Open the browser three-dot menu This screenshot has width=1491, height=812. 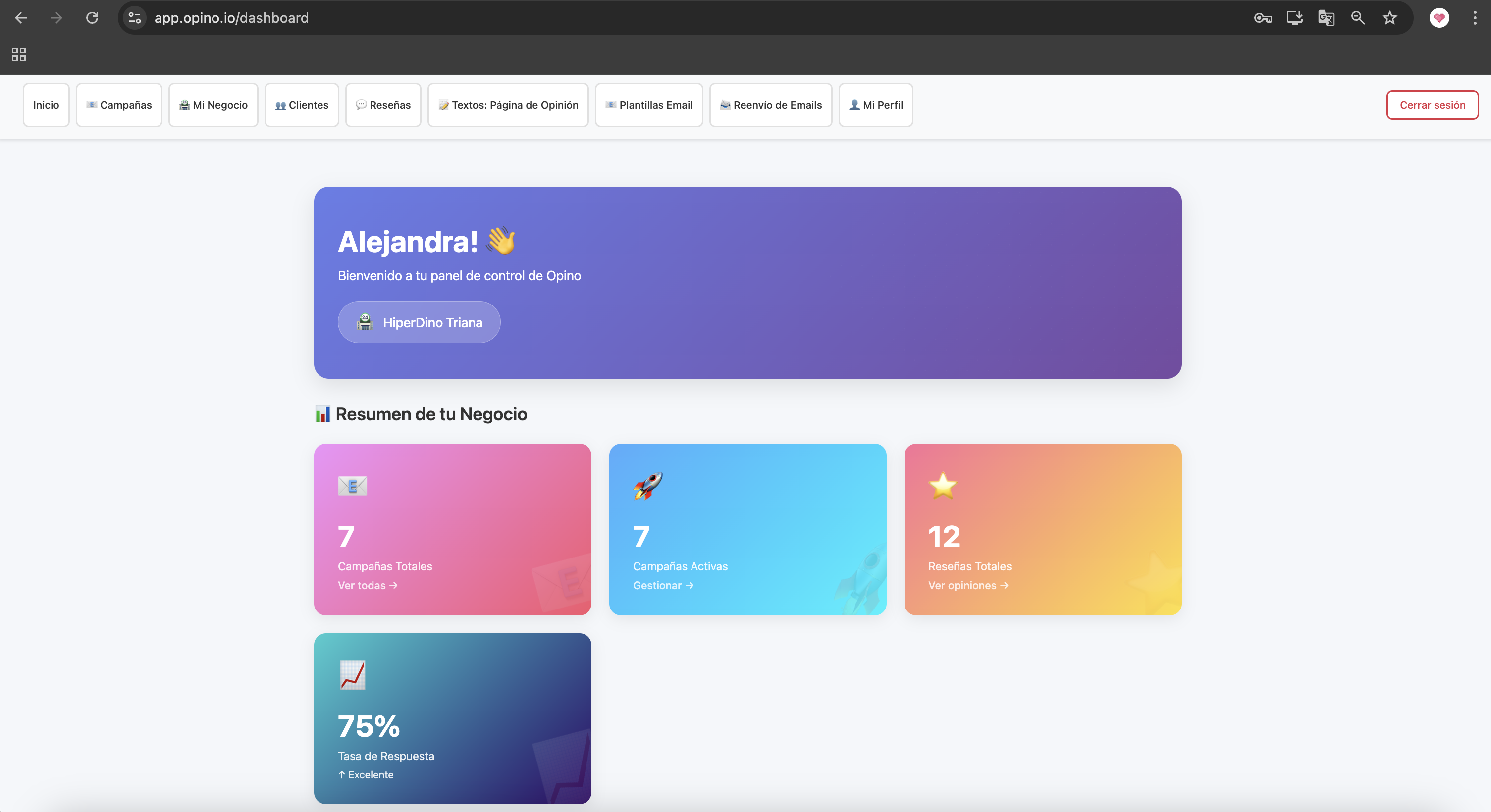pyautogui.click(x=1474, y=18)
